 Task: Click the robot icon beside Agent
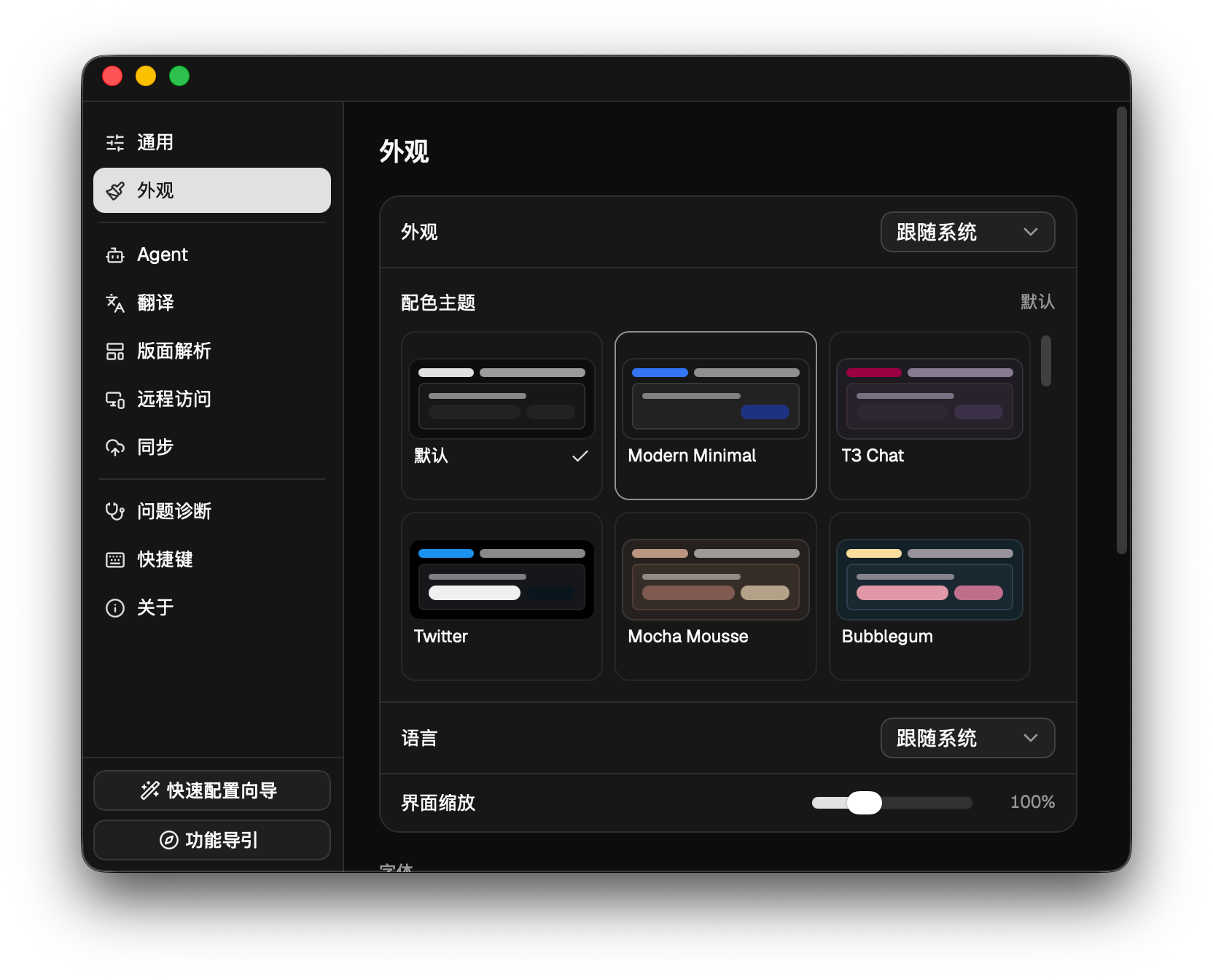[115, 255]
